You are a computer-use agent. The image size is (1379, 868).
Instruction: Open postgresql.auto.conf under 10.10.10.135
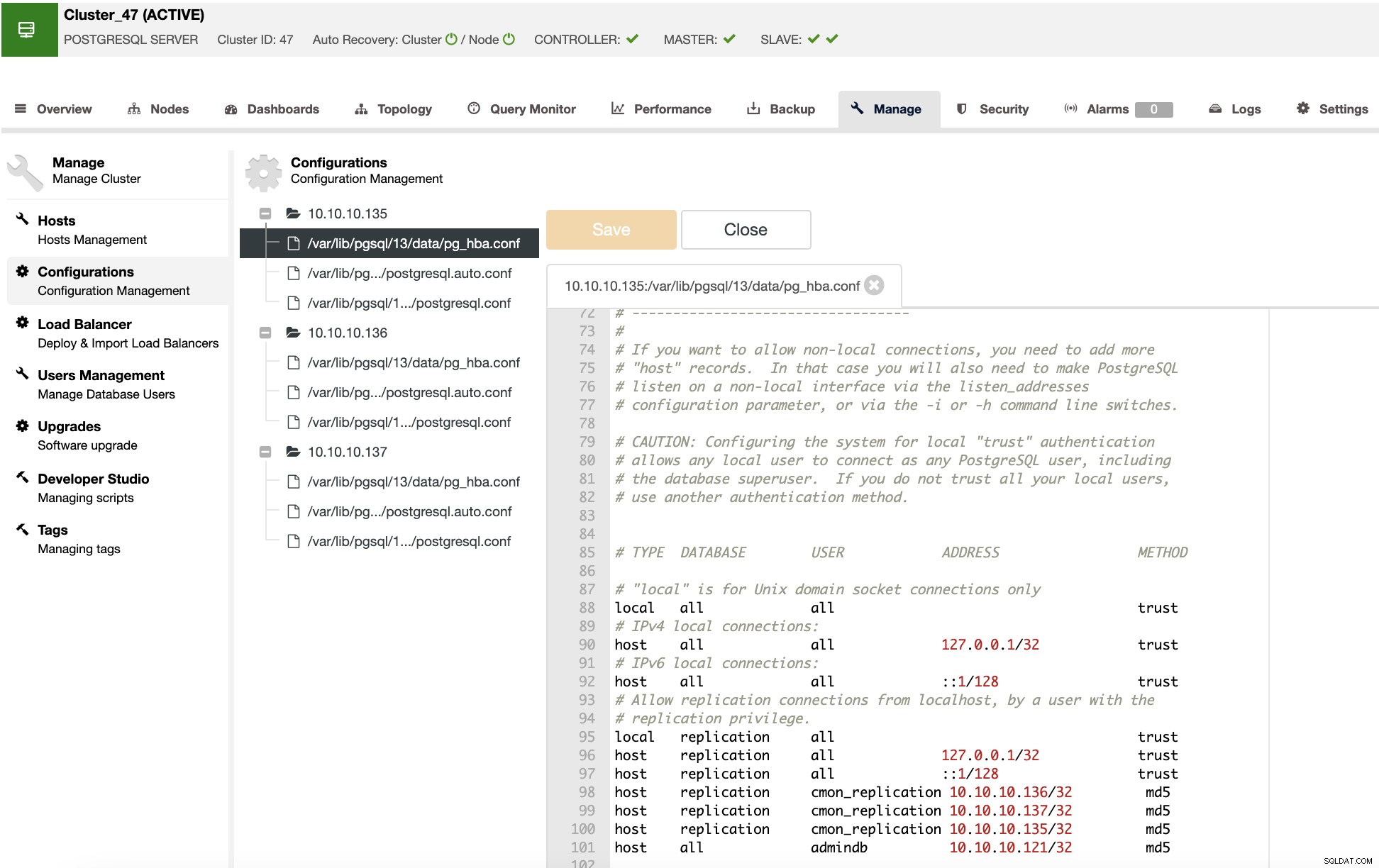tap(399, 273)
